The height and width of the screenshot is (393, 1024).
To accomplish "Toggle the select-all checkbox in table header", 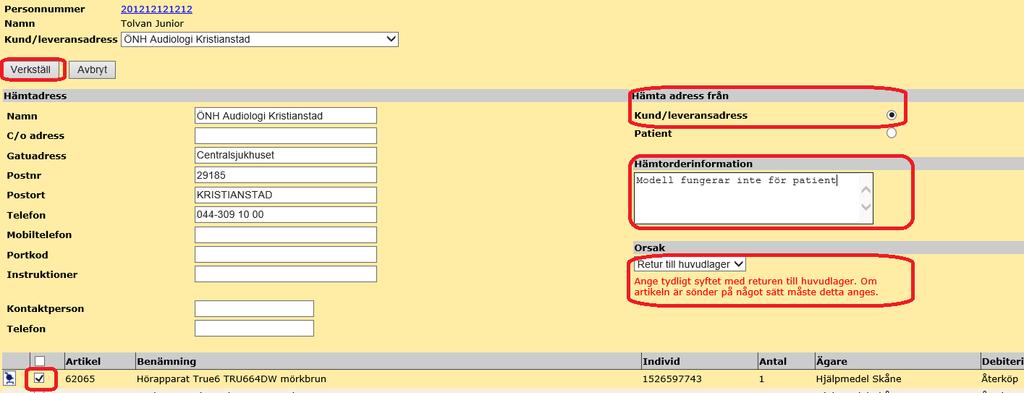I will (x=39, y=361).
